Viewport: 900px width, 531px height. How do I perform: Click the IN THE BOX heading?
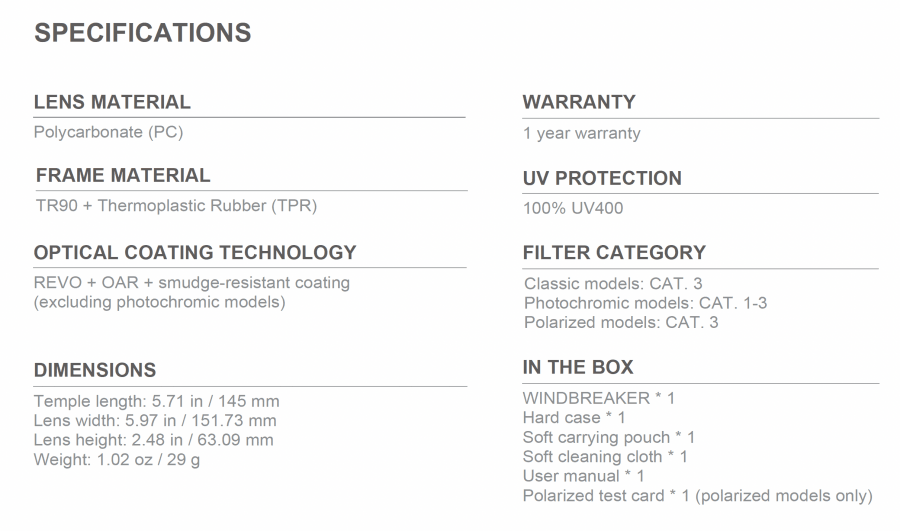click(x=578, y=367)
